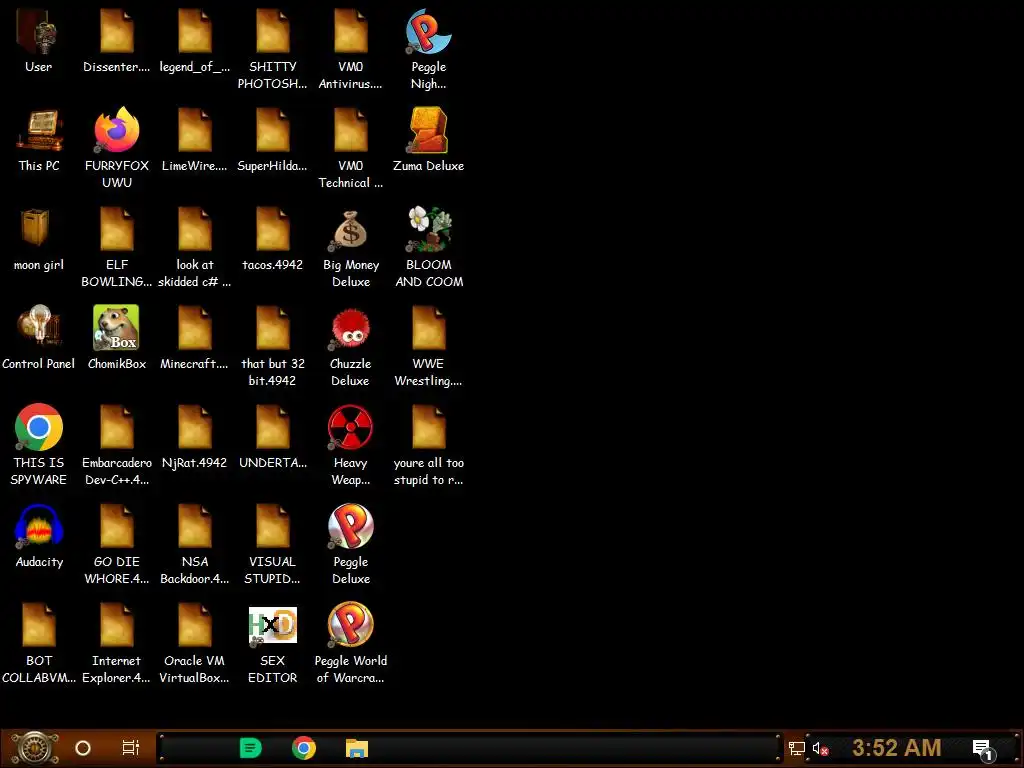Viewport: 1024px width, 768px height.
Task: Select legend_of_ file icon
Action: point(195,31)
